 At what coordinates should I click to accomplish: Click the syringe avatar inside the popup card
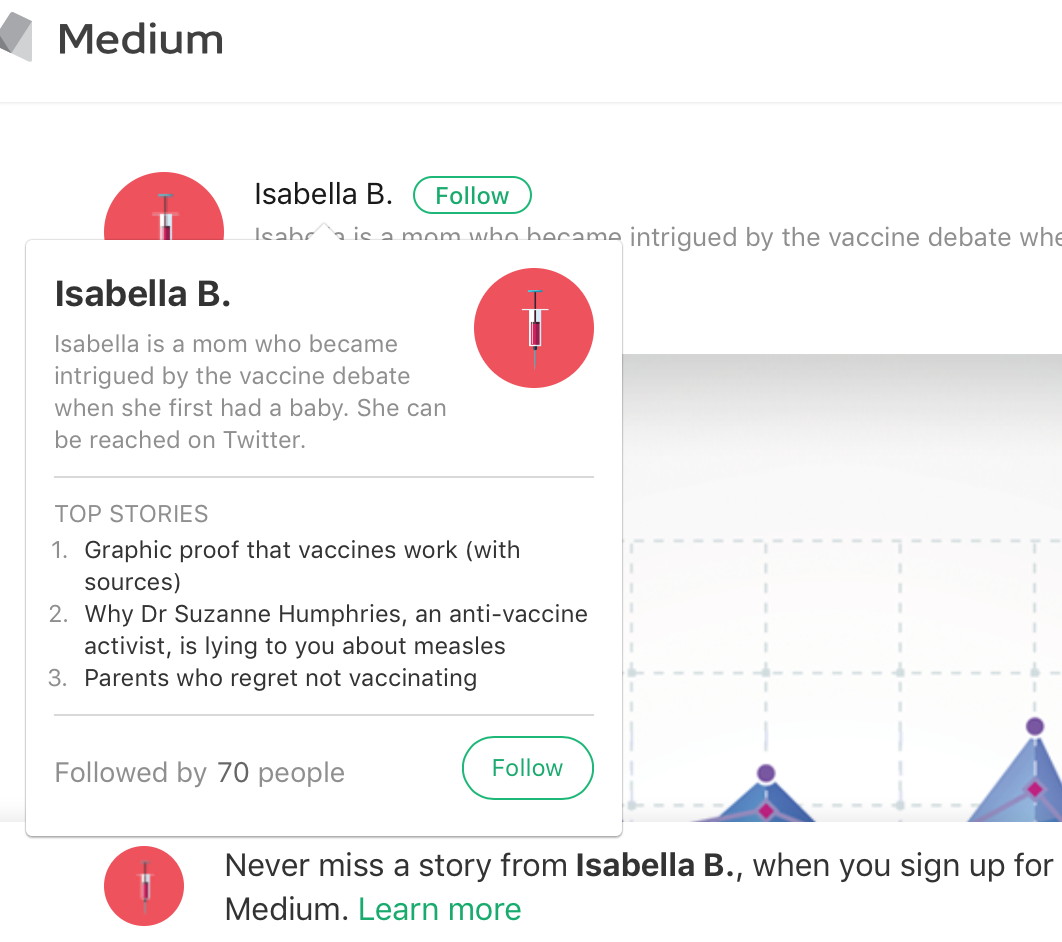(x=533, y=328)
